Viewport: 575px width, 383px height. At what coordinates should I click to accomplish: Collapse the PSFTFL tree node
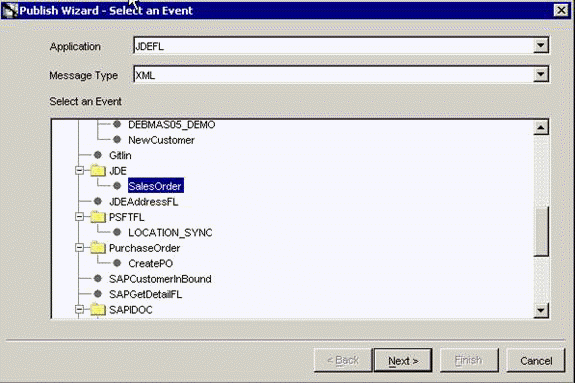79,217
